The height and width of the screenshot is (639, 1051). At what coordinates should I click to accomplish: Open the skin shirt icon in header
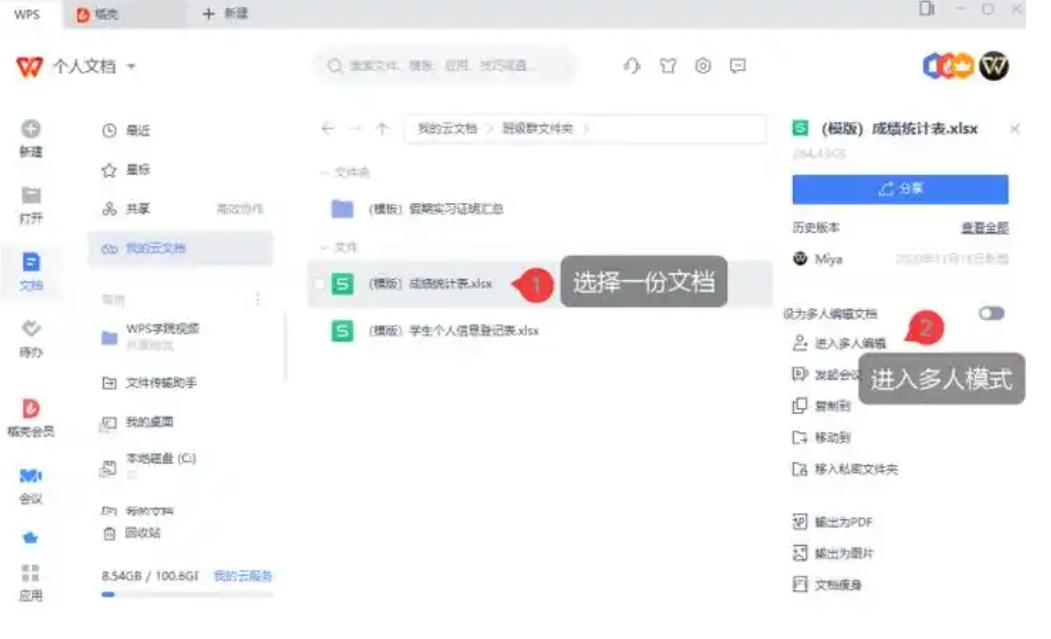click(x=668, y=66)
